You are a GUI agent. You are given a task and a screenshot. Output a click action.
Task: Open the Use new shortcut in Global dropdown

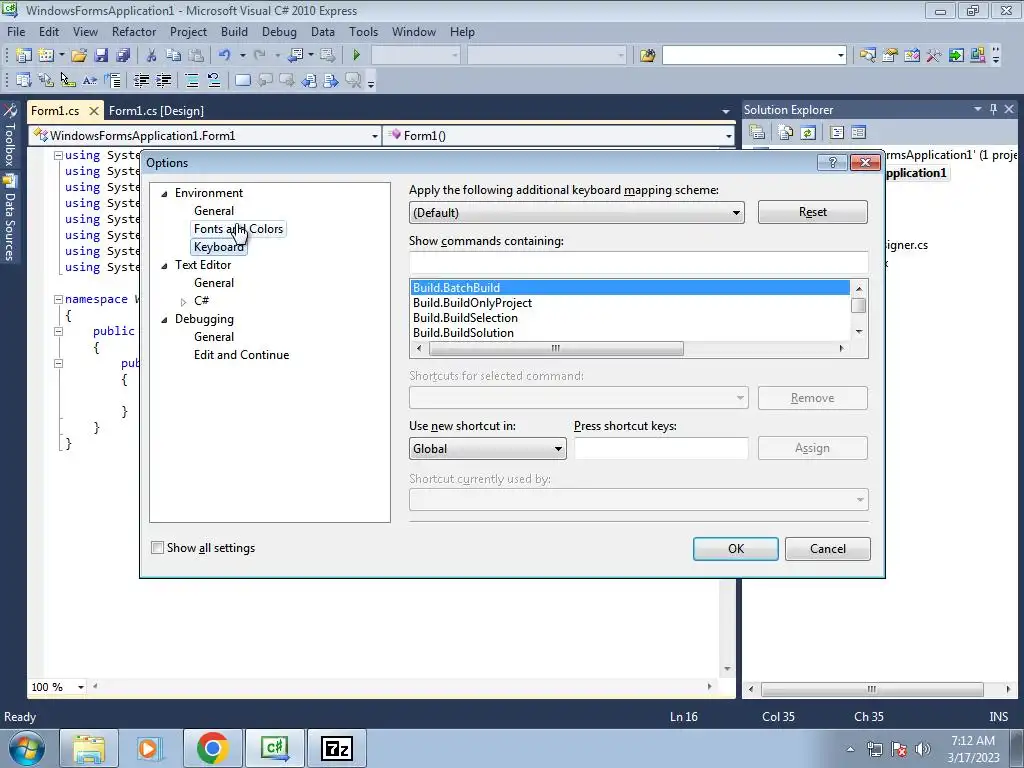tap(558, 449)
